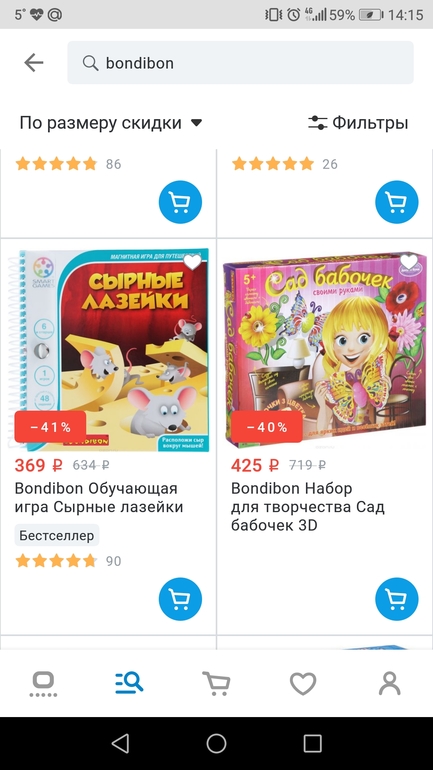Image resolution: width=433 pixels, height=770 pixels.
Task: Add Сад бабочек set to cart
Action: point(397,599)
